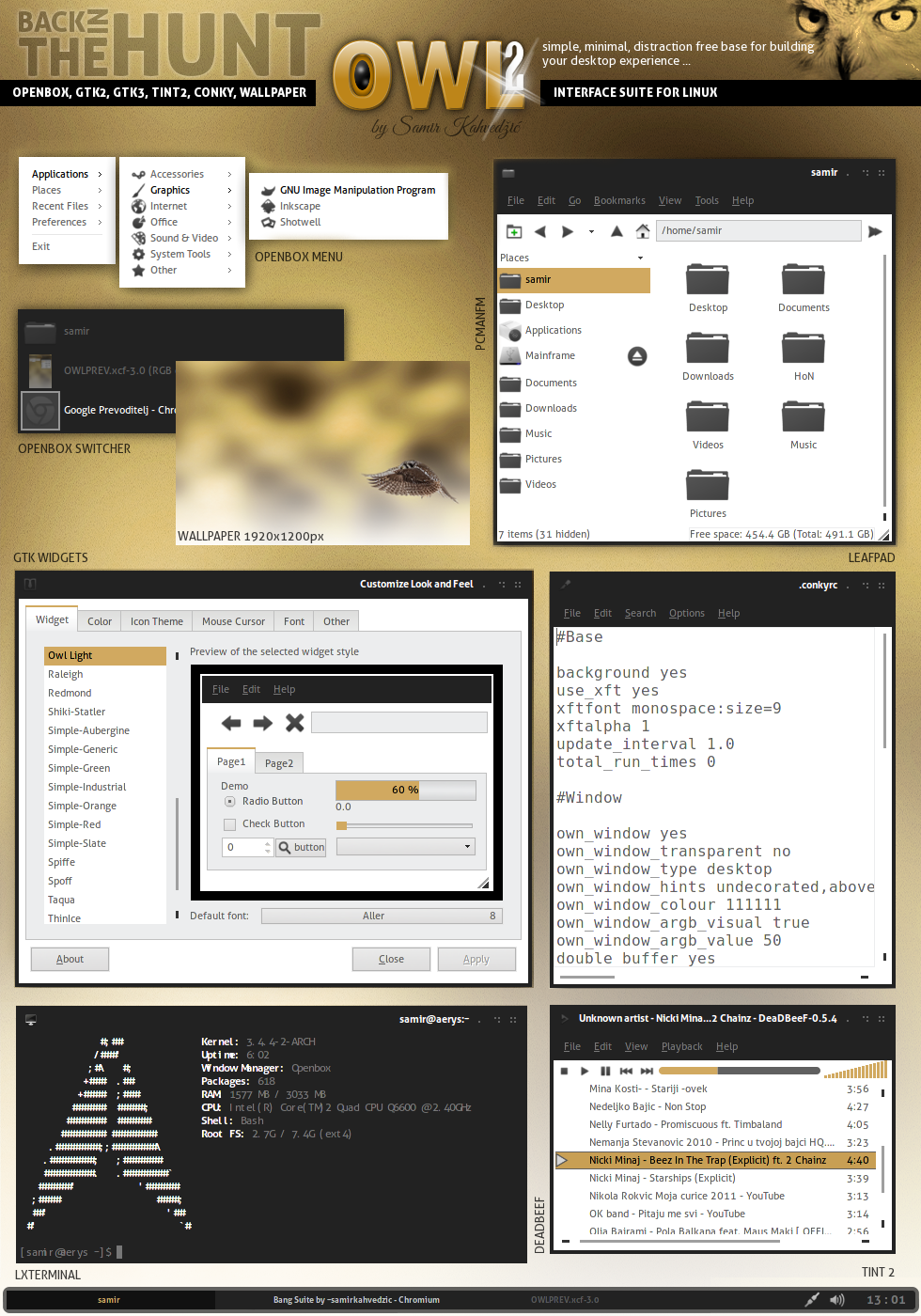Adjust the DeaDBeeF volume bars
Screen dimensions: 921x1316
855,1070
